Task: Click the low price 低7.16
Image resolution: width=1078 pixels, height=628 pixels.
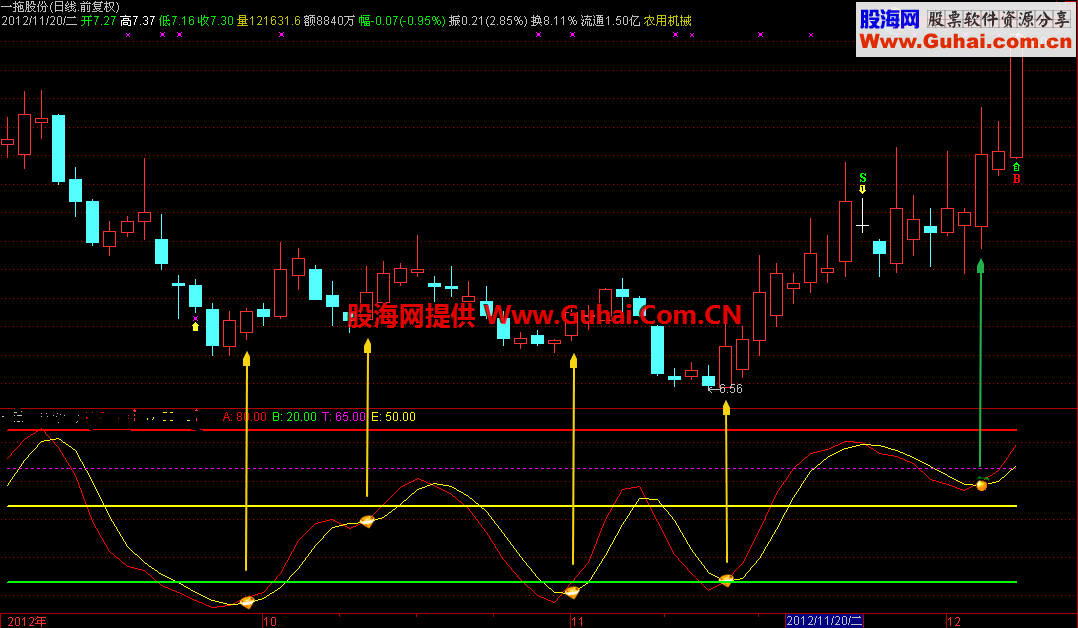Action: pos(177,21)
